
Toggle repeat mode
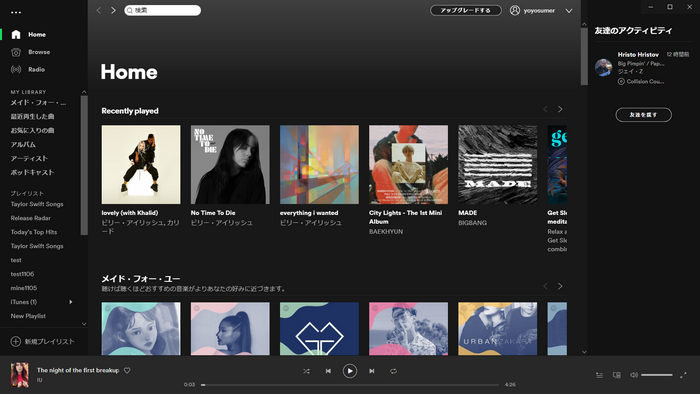click(x=393, y=371)
